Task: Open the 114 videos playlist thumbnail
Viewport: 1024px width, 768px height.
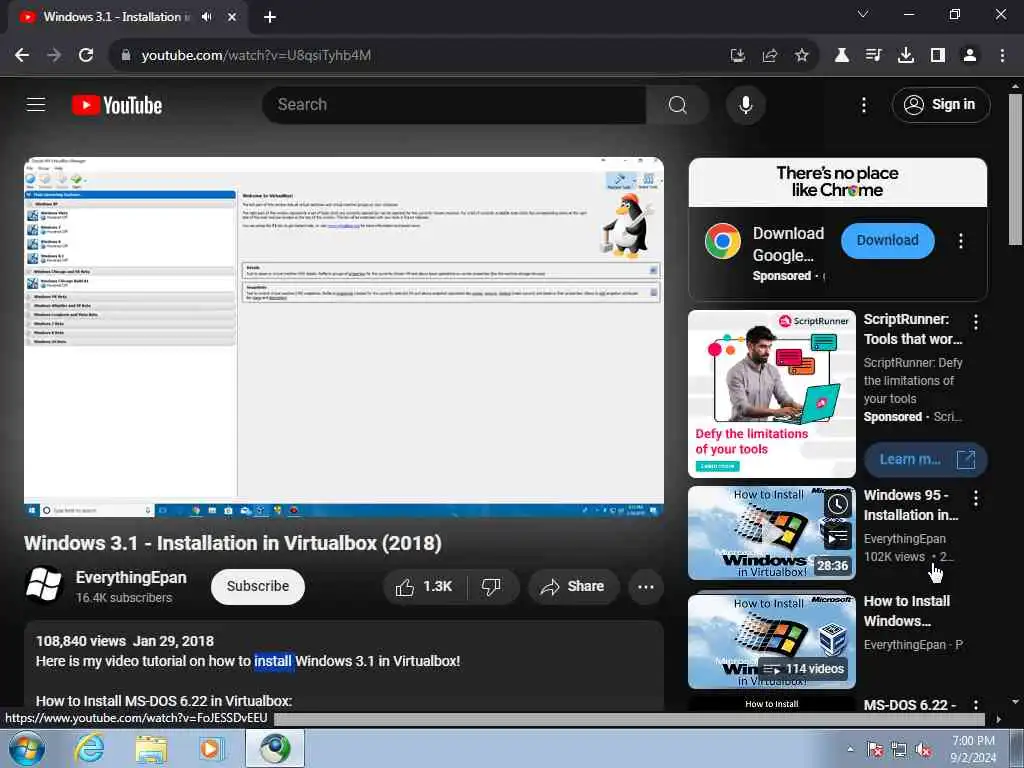Action: 772,641
